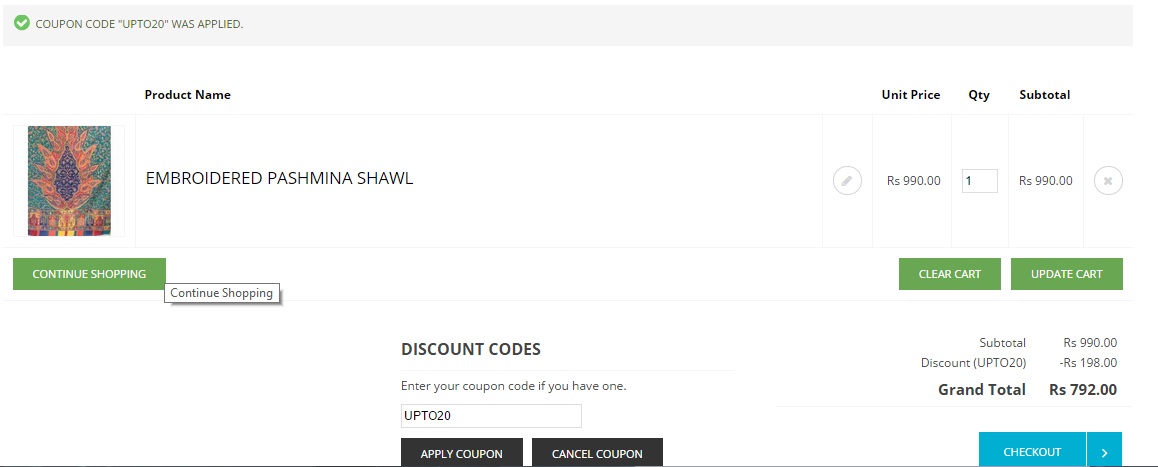Click the Qty column header
This screenshot has height=467, width=1158.
(979, 95)
